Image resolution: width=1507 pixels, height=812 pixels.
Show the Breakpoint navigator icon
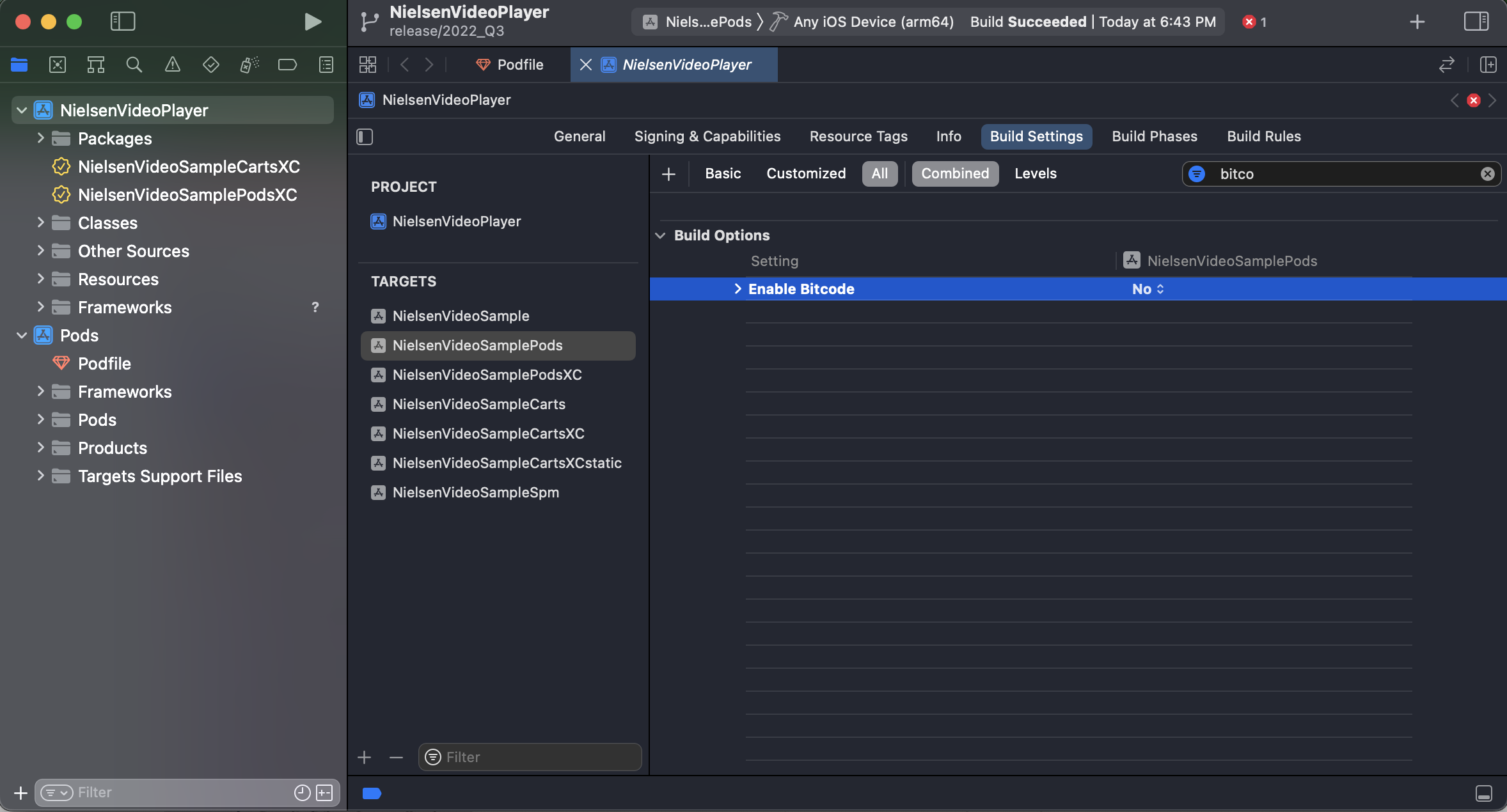click(287, 65)
